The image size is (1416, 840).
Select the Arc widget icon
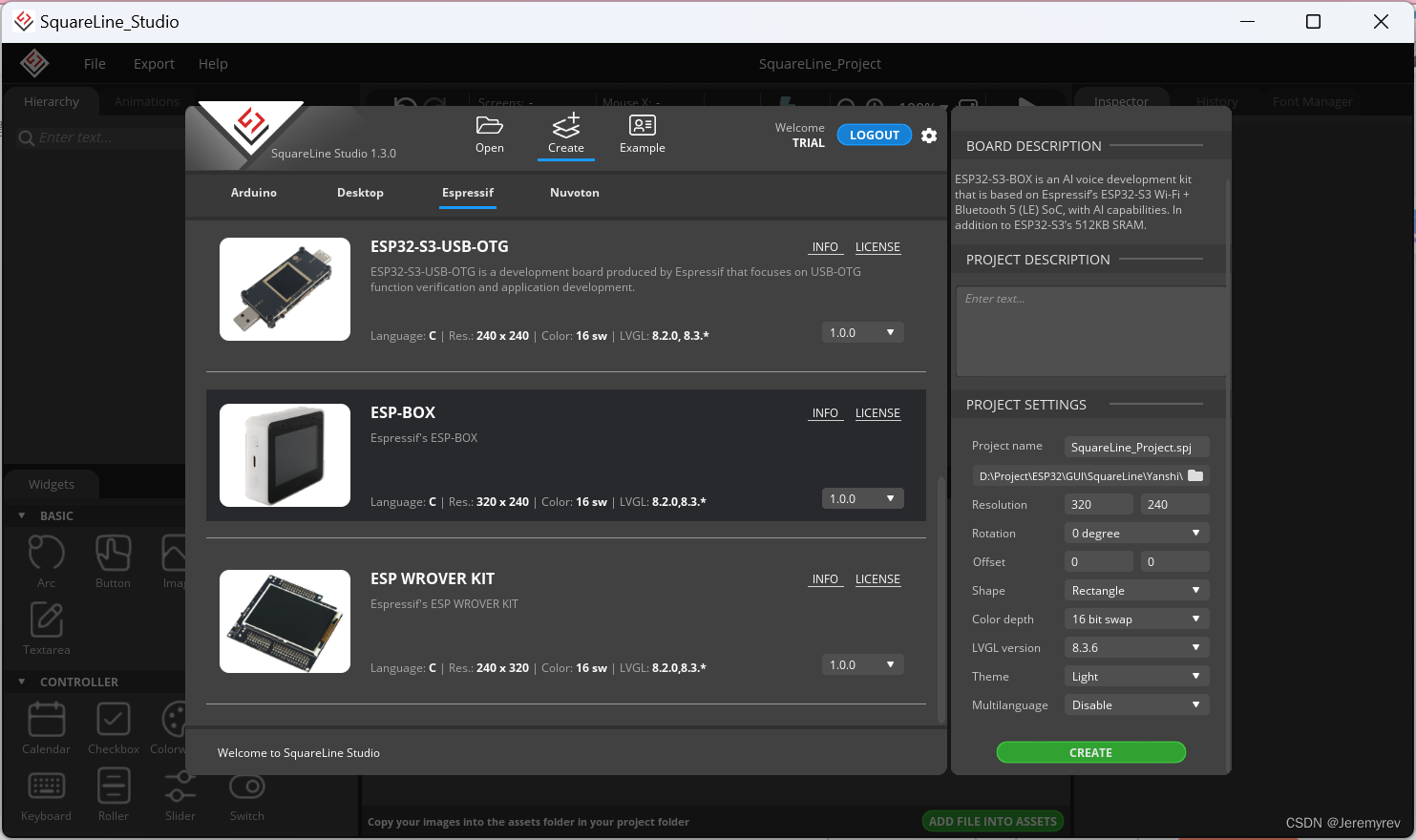point(46,553)
